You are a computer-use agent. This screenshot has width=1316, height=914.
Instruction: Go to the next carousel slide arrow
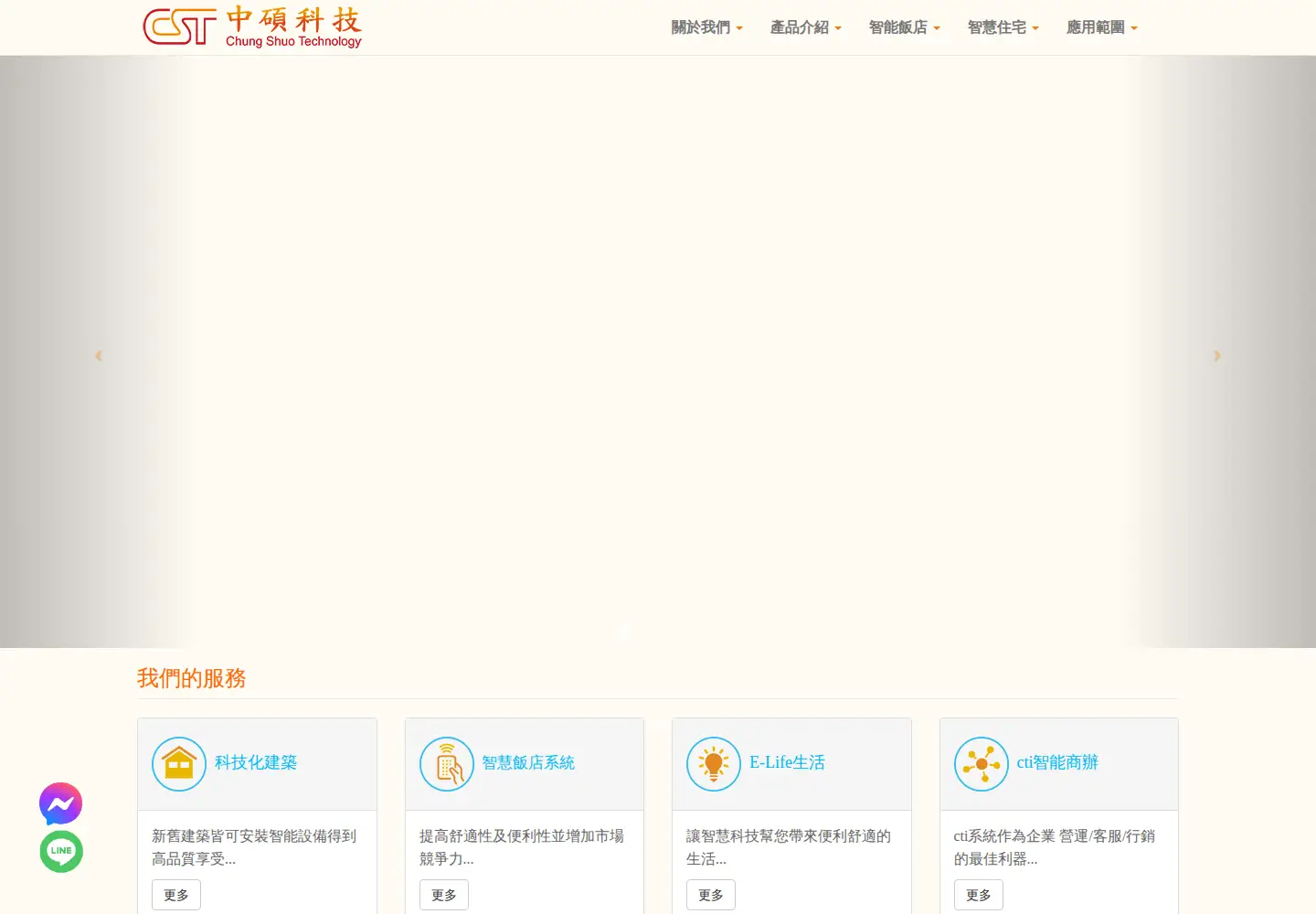tap(1217, 356)
